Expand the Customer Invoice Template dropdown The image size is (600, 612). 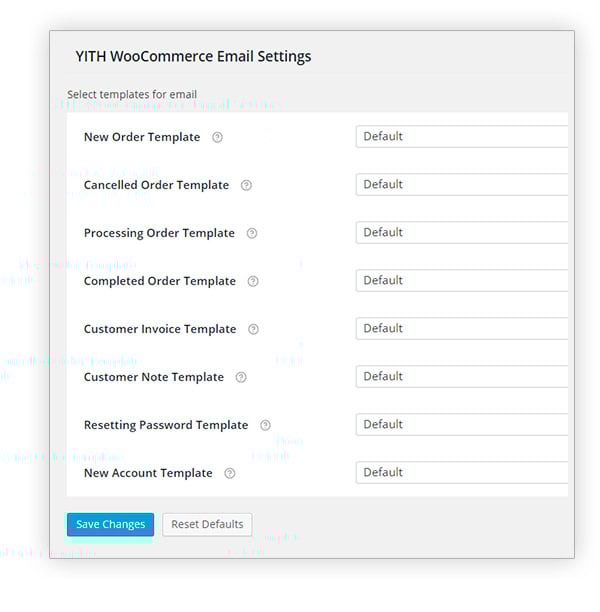click(461, 329)
